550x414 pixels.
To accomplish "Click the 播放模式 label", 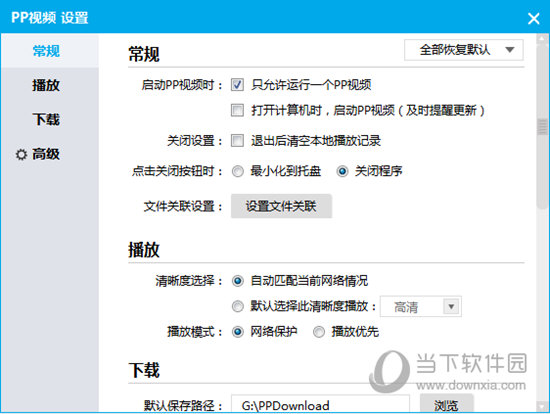I will click(x=195, y=332).
